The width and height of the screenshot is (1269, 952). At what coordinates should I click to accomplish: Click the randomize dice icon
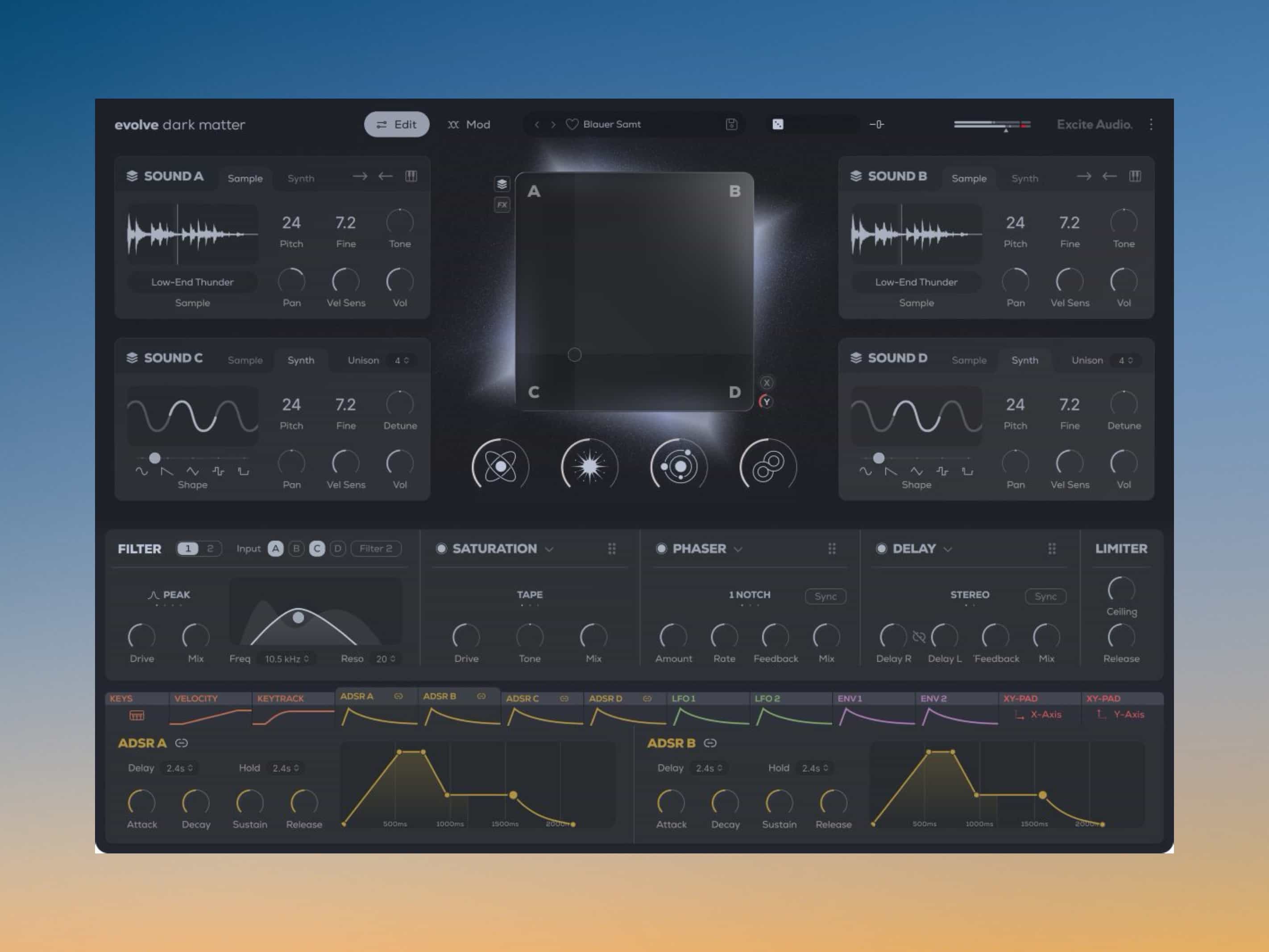777,124
